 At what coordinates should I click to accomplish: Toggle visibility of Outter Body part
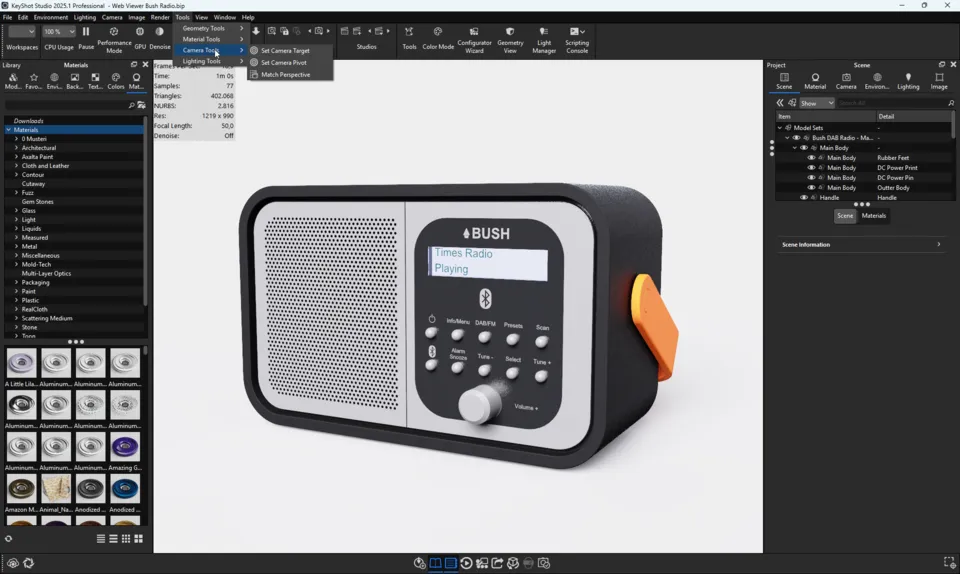coord(811,187)
